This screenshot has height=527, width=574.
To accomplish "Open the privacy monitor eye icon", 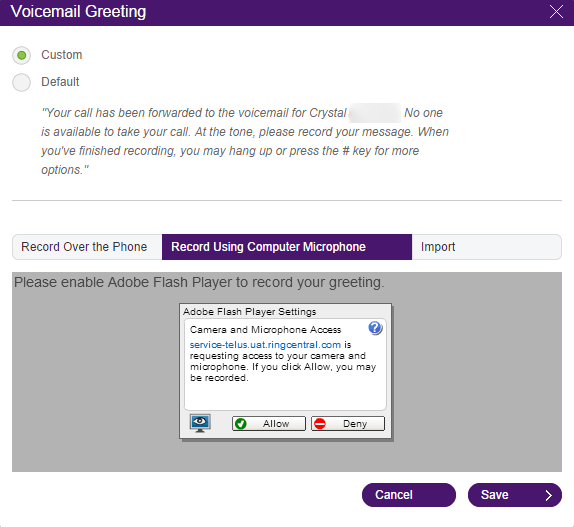I will [200, 423].
